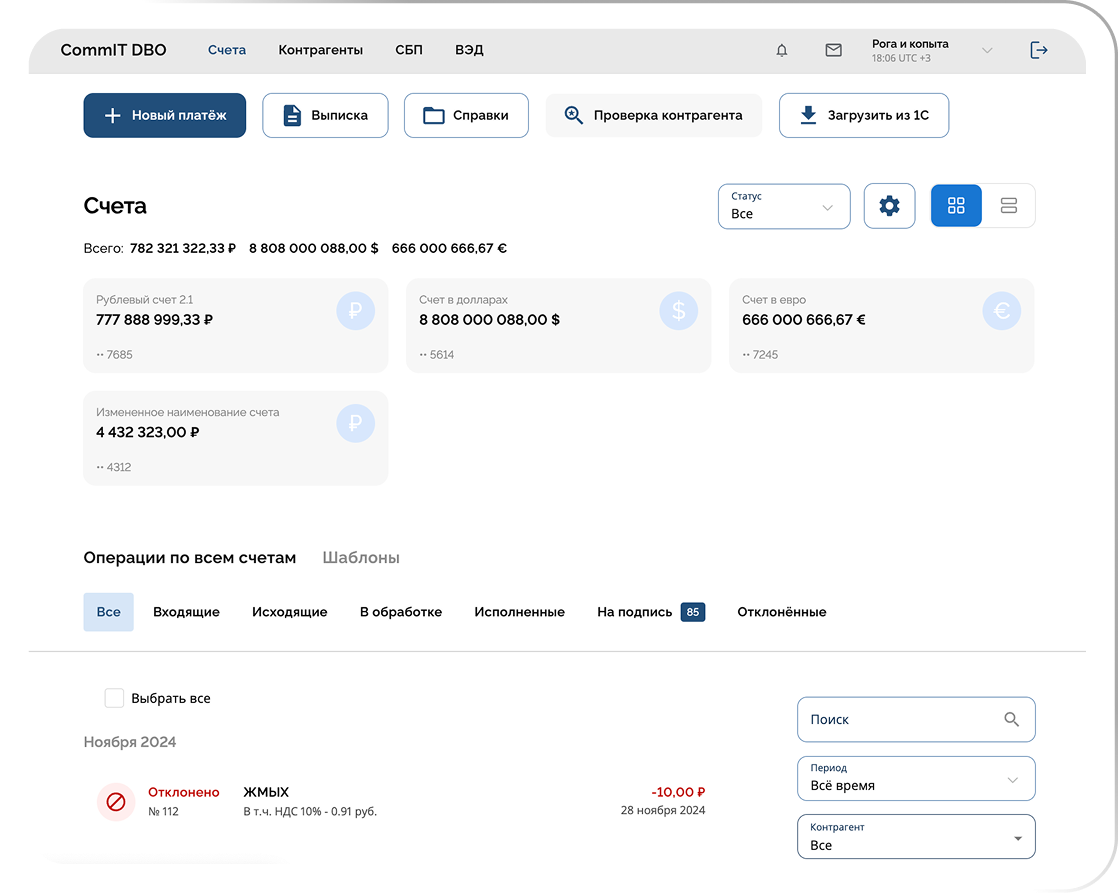This screenshot has height=893, width=1118.
Task: Open accounts settings gear icon
Action: 889,206
